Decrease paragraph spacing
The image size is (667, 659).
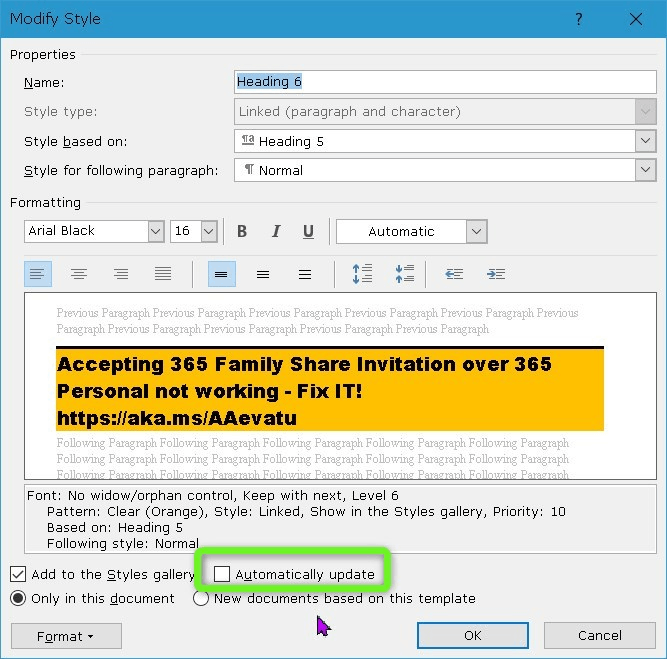coord(405,274)
